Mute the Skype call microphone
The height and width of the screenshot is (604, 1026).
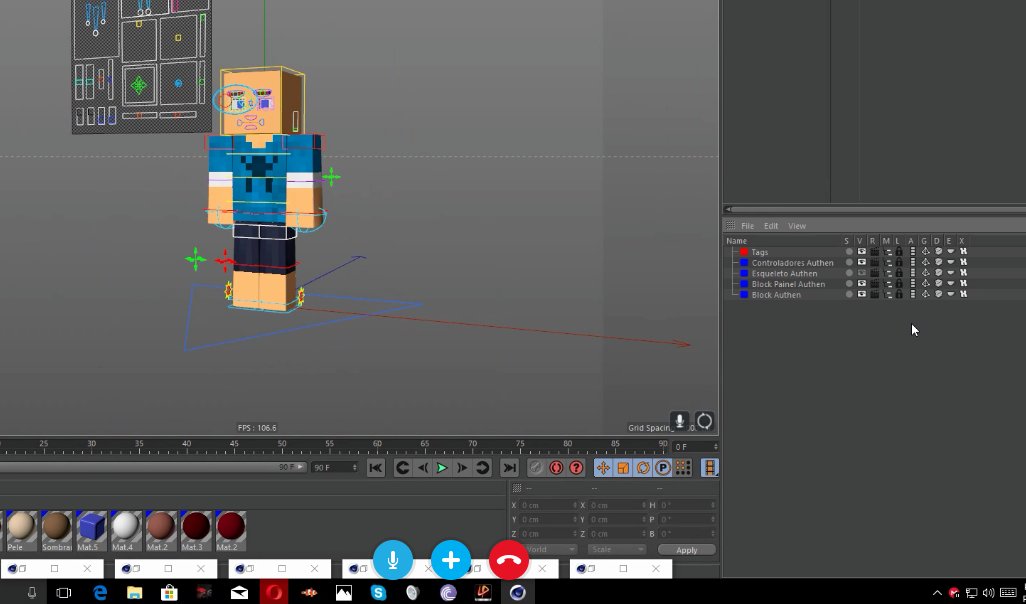[393, 560]
